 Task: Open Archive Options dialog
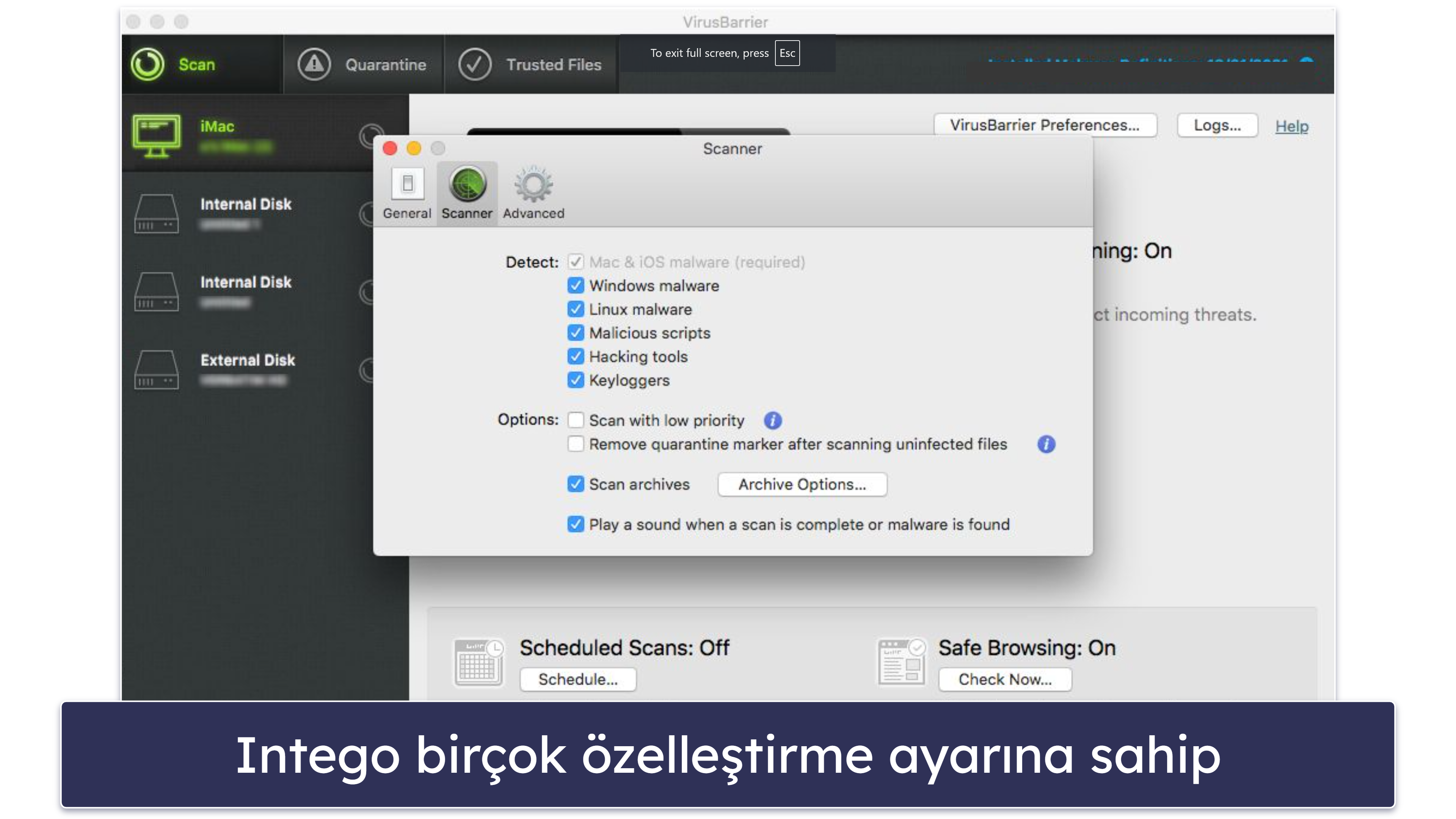click(x=802, y=485)
